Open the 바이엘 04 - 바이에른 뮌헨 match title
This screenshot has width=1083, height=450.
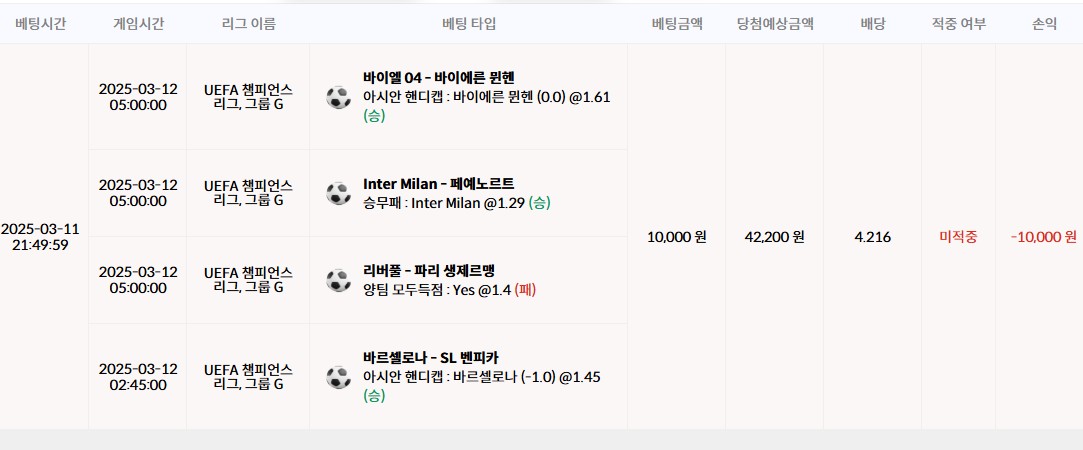point(439,77)
